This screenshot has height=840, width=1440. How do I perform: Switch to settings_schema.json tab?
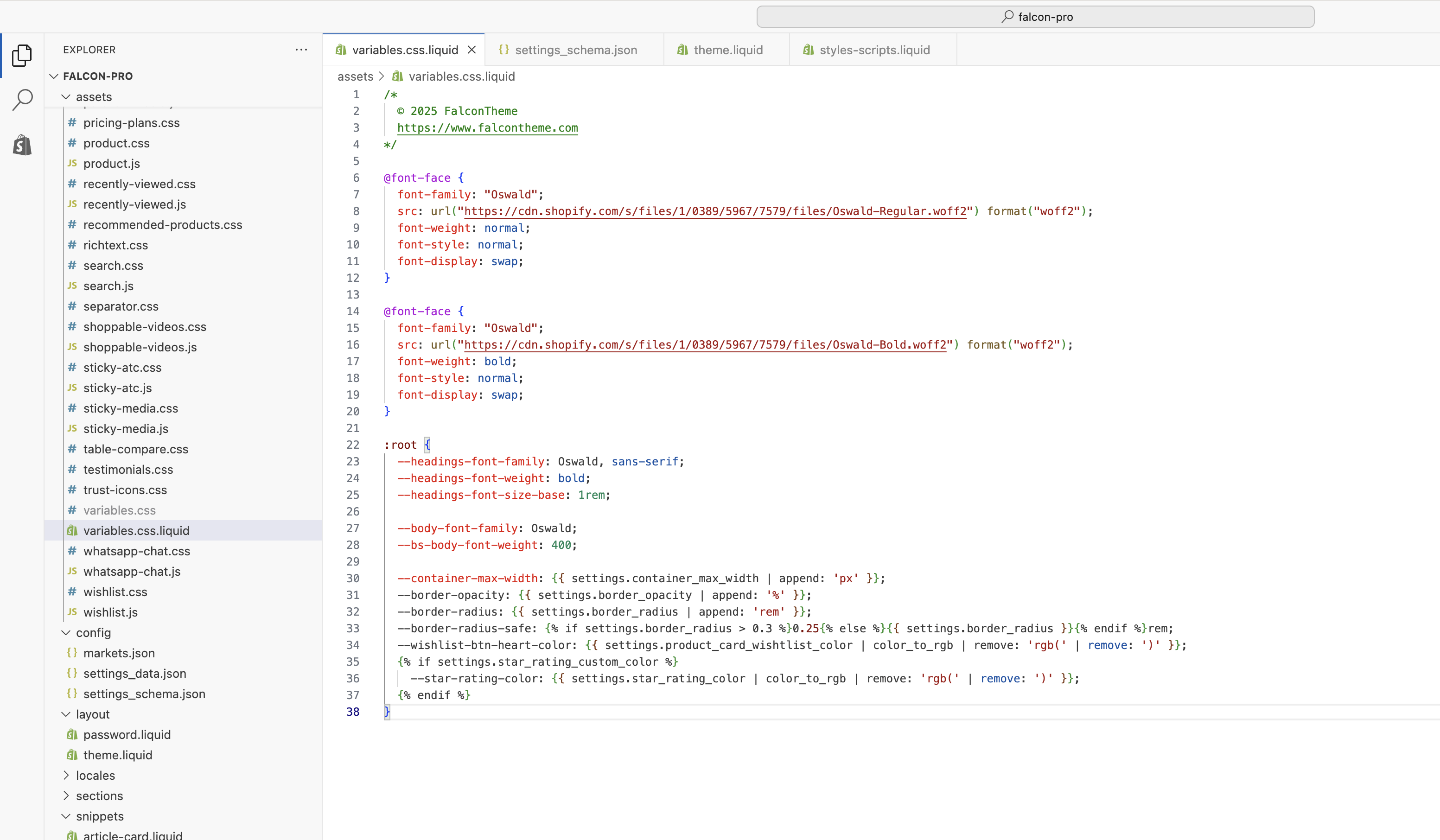[575, 50]
